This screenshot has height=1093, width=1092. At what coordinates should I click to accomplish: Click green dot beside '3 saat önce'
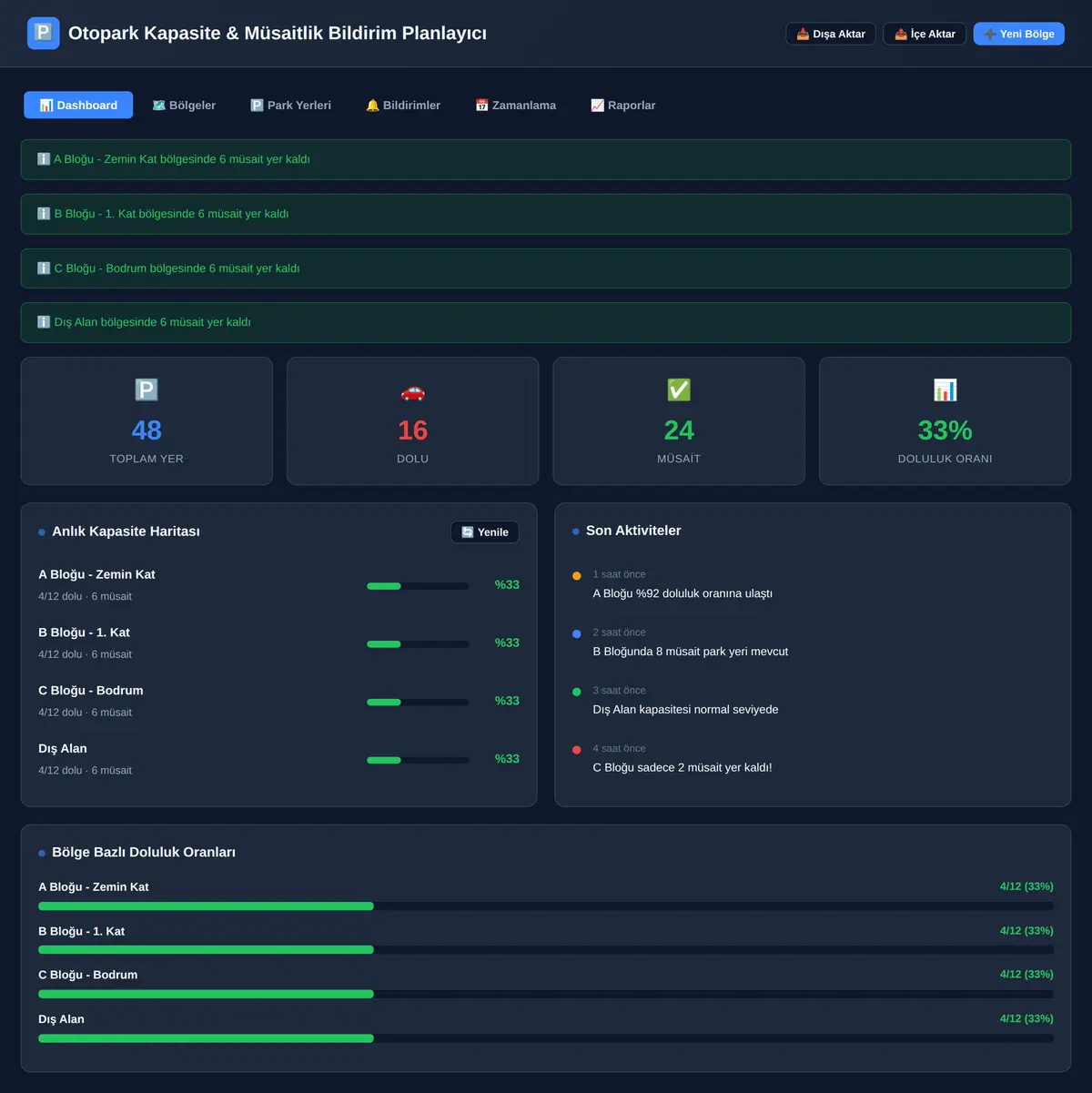click(577, 693)
